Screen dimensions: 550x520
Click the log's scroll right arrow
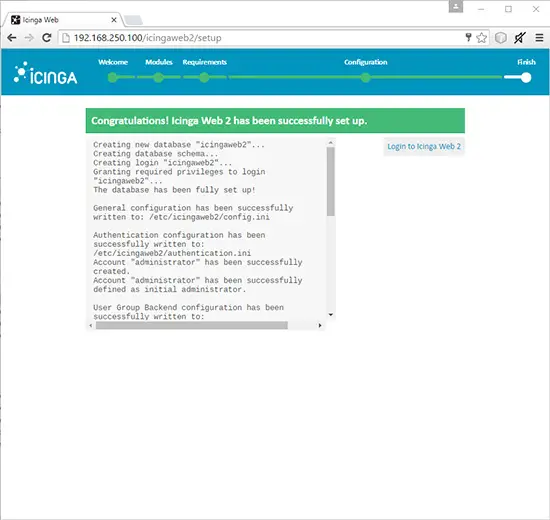click(x=320, y=326)
